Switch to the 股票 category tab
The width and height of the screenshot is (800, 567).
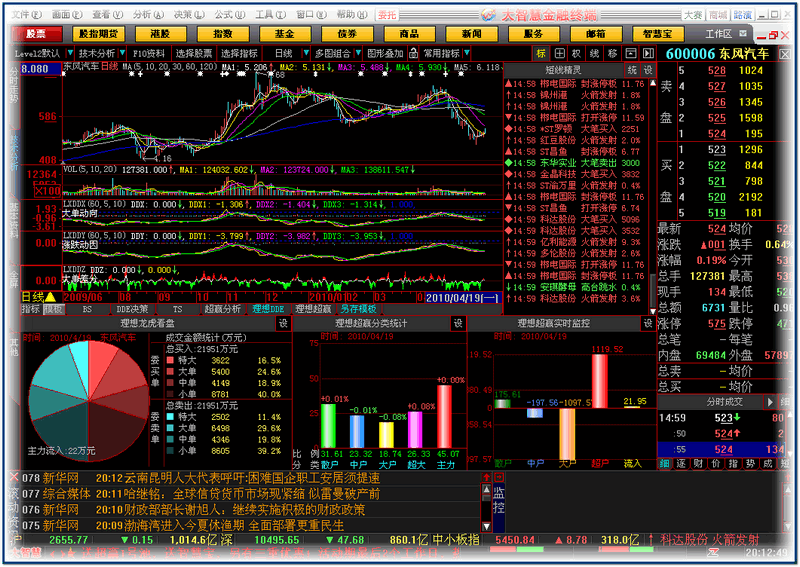point(36,34)
